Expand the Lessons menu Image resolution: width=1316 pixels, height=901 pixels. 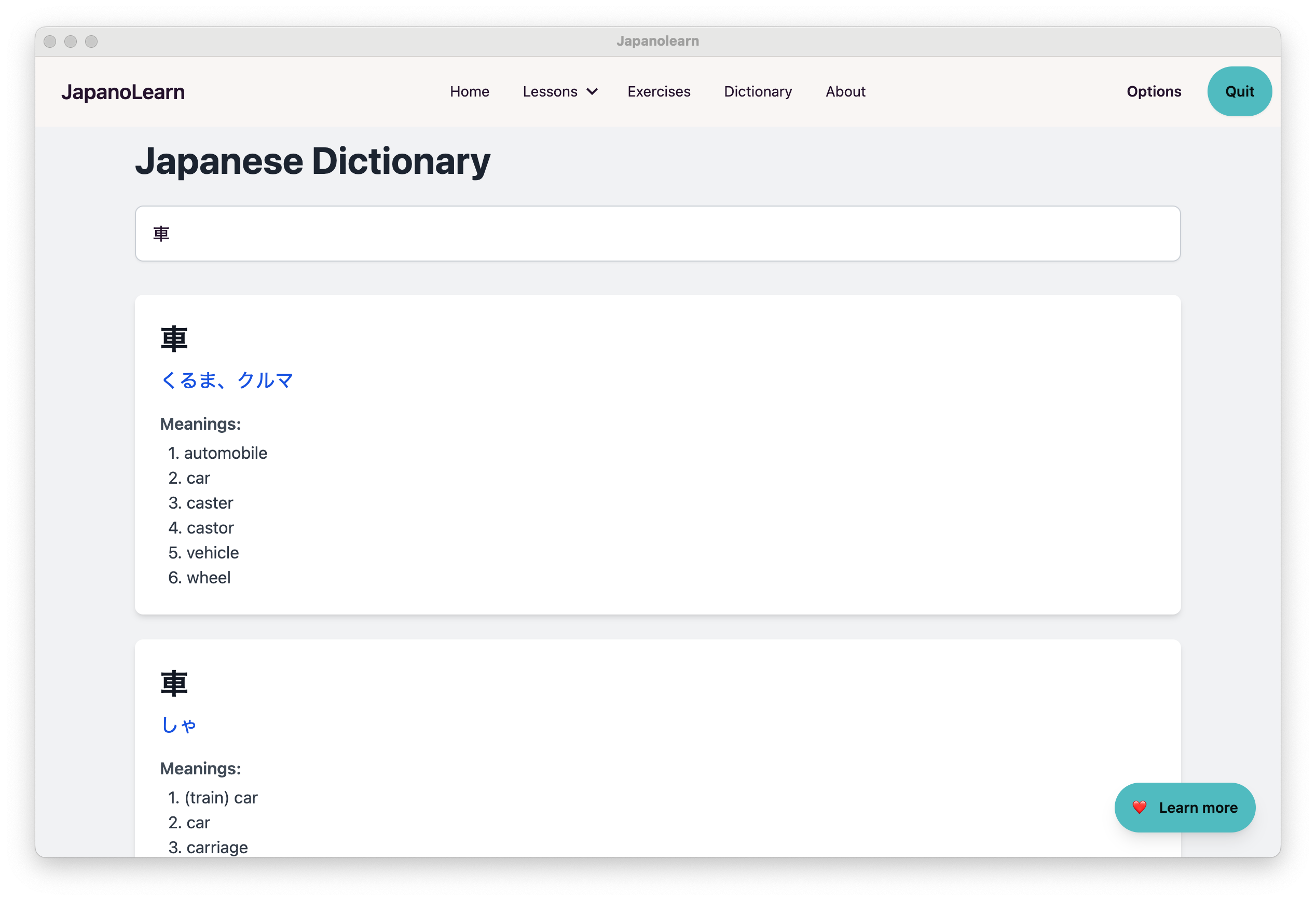[551, 91]
